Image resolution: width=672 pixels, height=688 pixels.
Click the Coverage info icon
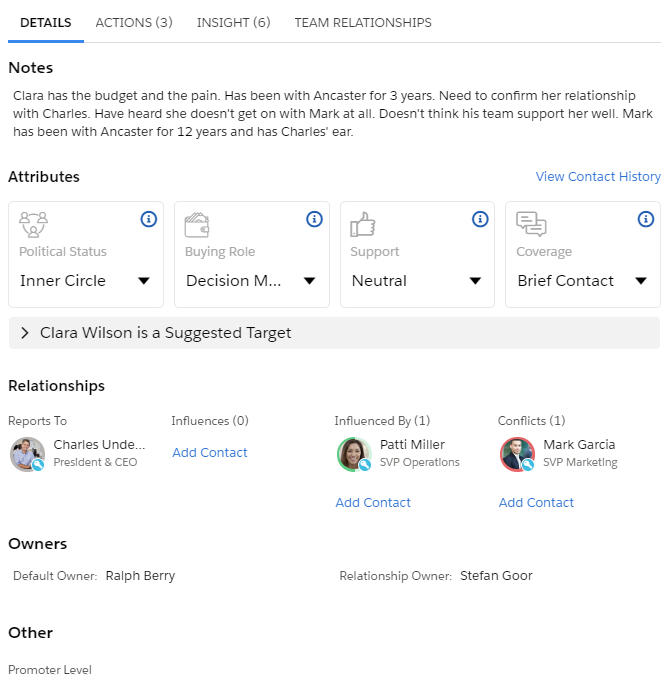pos(645,219)
